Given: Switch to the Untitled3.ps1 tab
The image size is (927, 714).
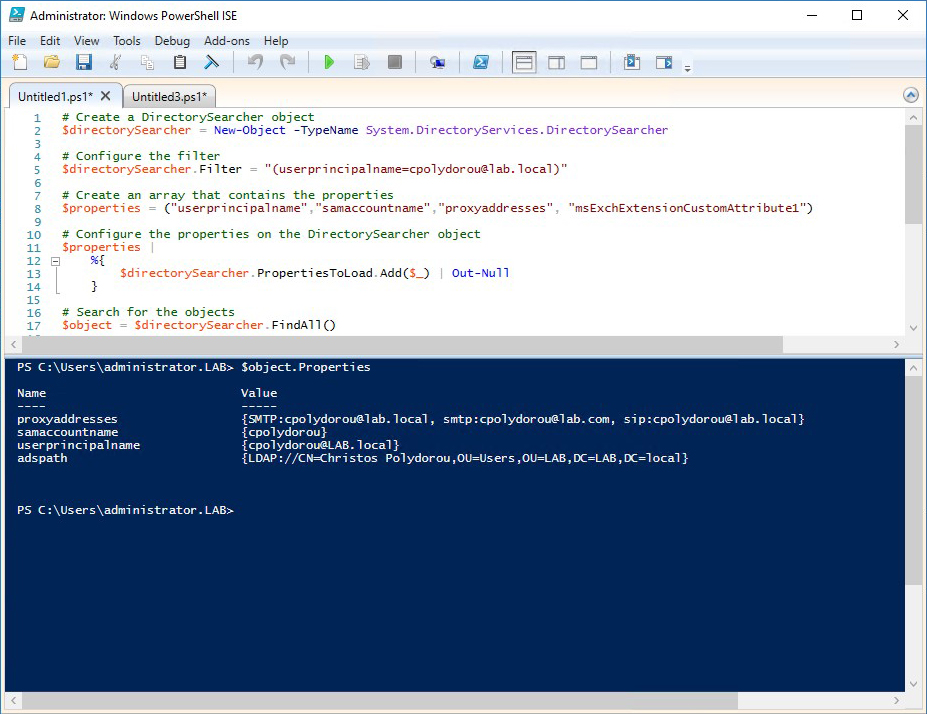Looking at the screenshot, I should pyautogui.click(x=170, y=96).
